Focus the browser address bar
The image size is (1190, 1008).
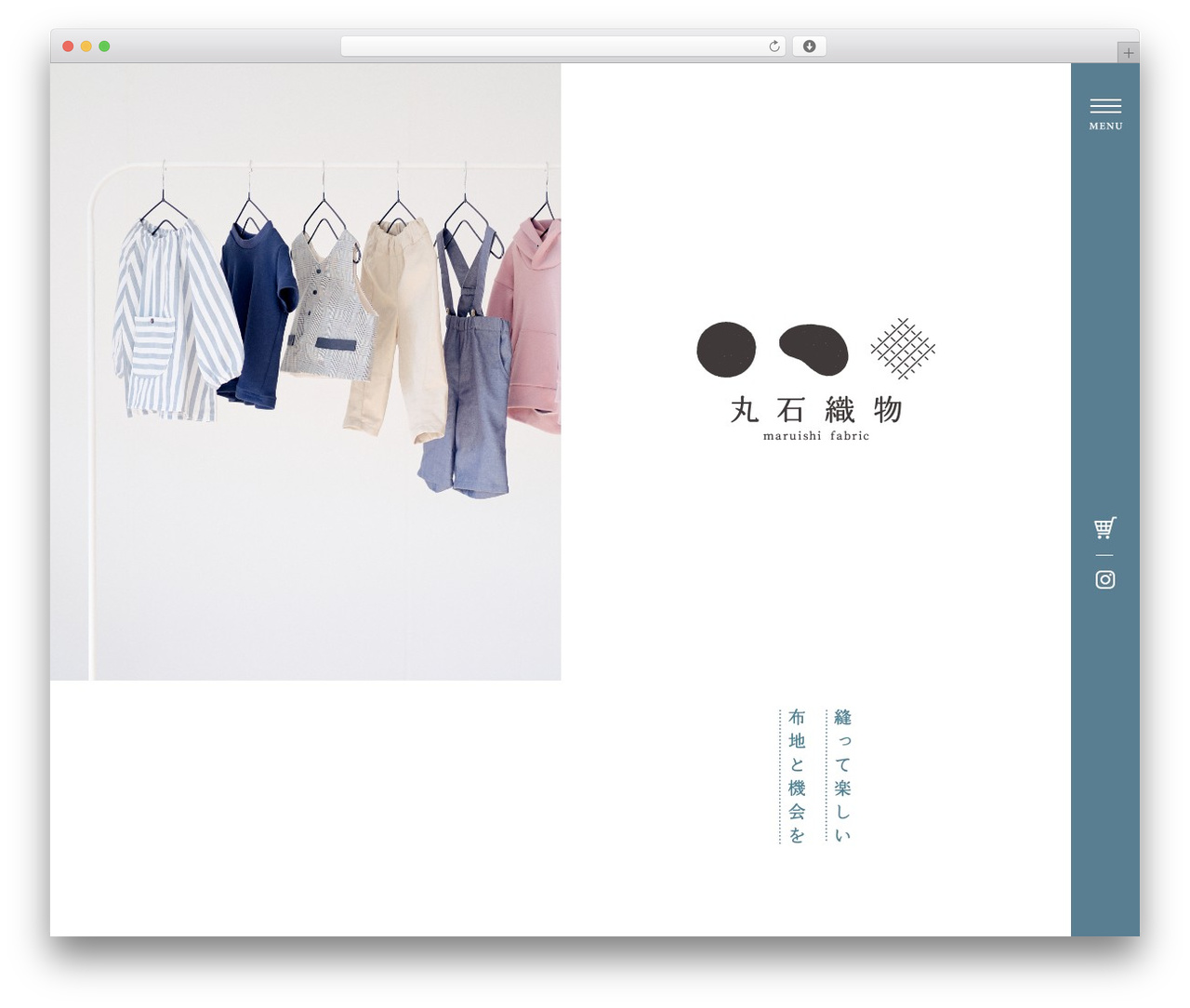(562, 46)
